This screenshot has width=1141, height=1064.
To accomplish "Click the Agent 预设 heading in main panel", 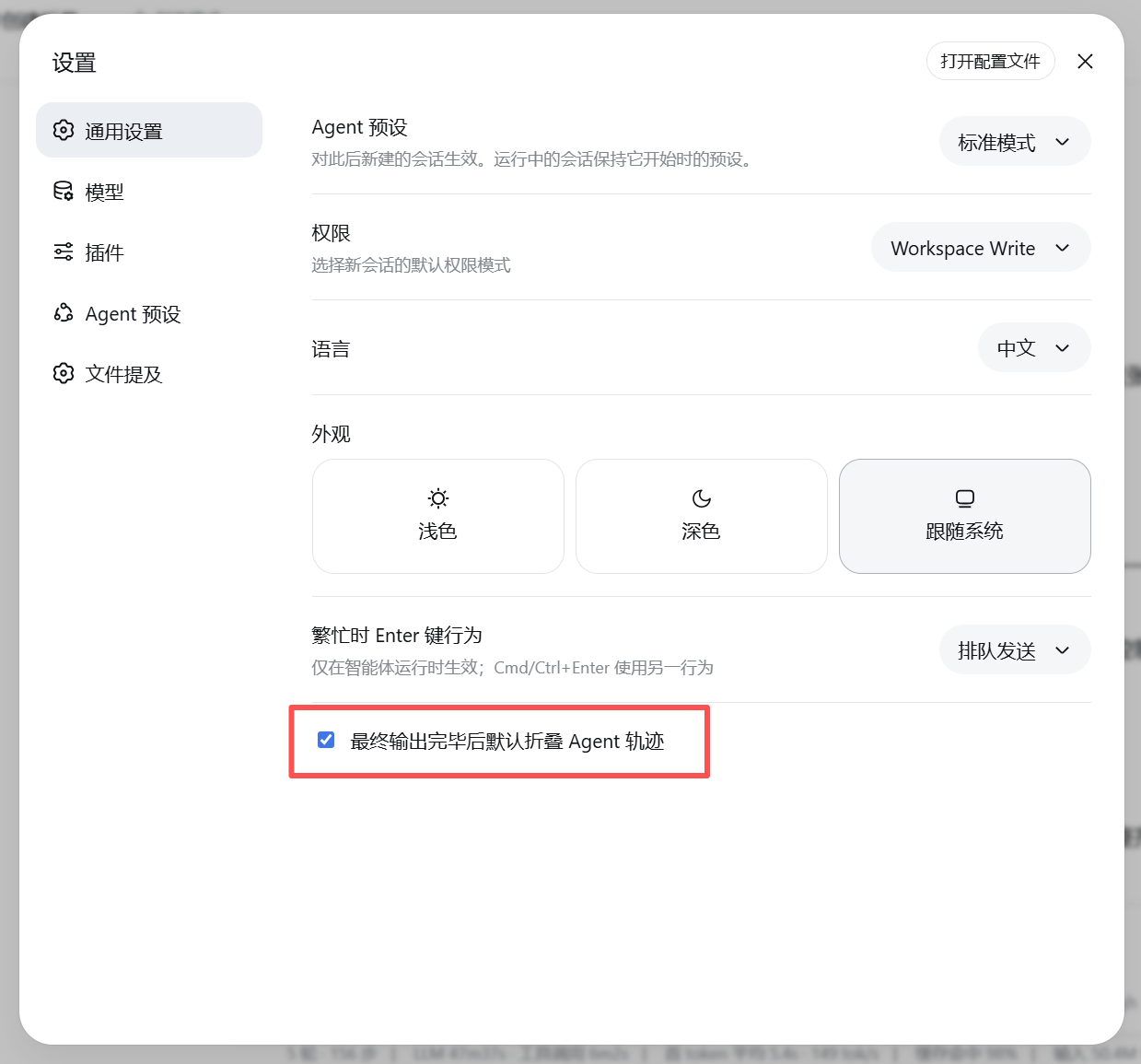I will 359,127.
